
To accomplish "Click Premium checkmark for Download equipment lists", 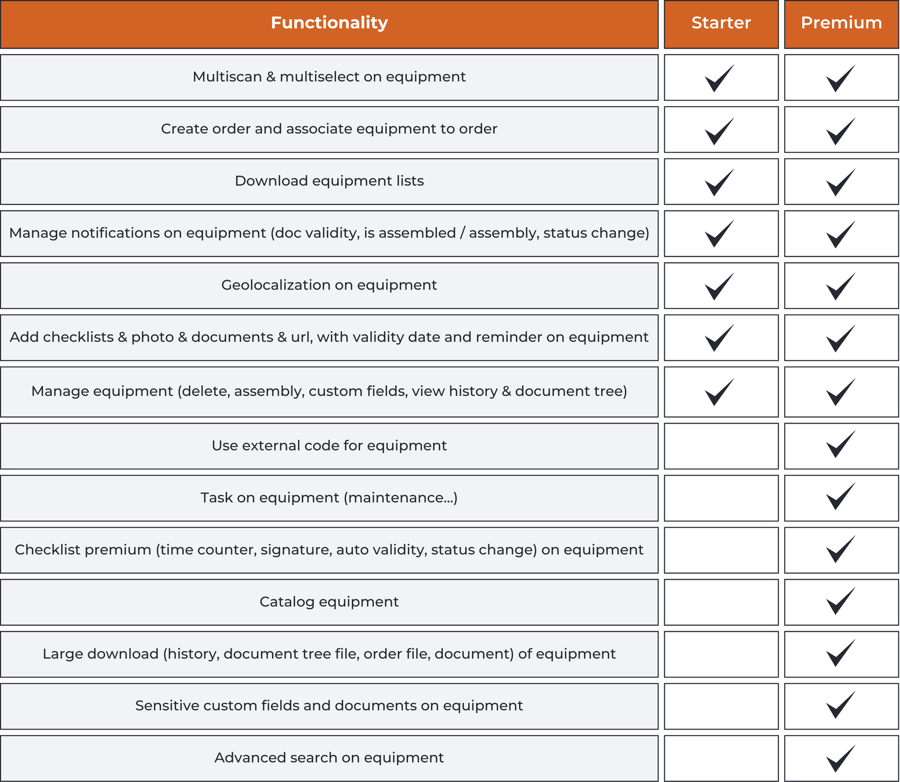I will 841,182.
